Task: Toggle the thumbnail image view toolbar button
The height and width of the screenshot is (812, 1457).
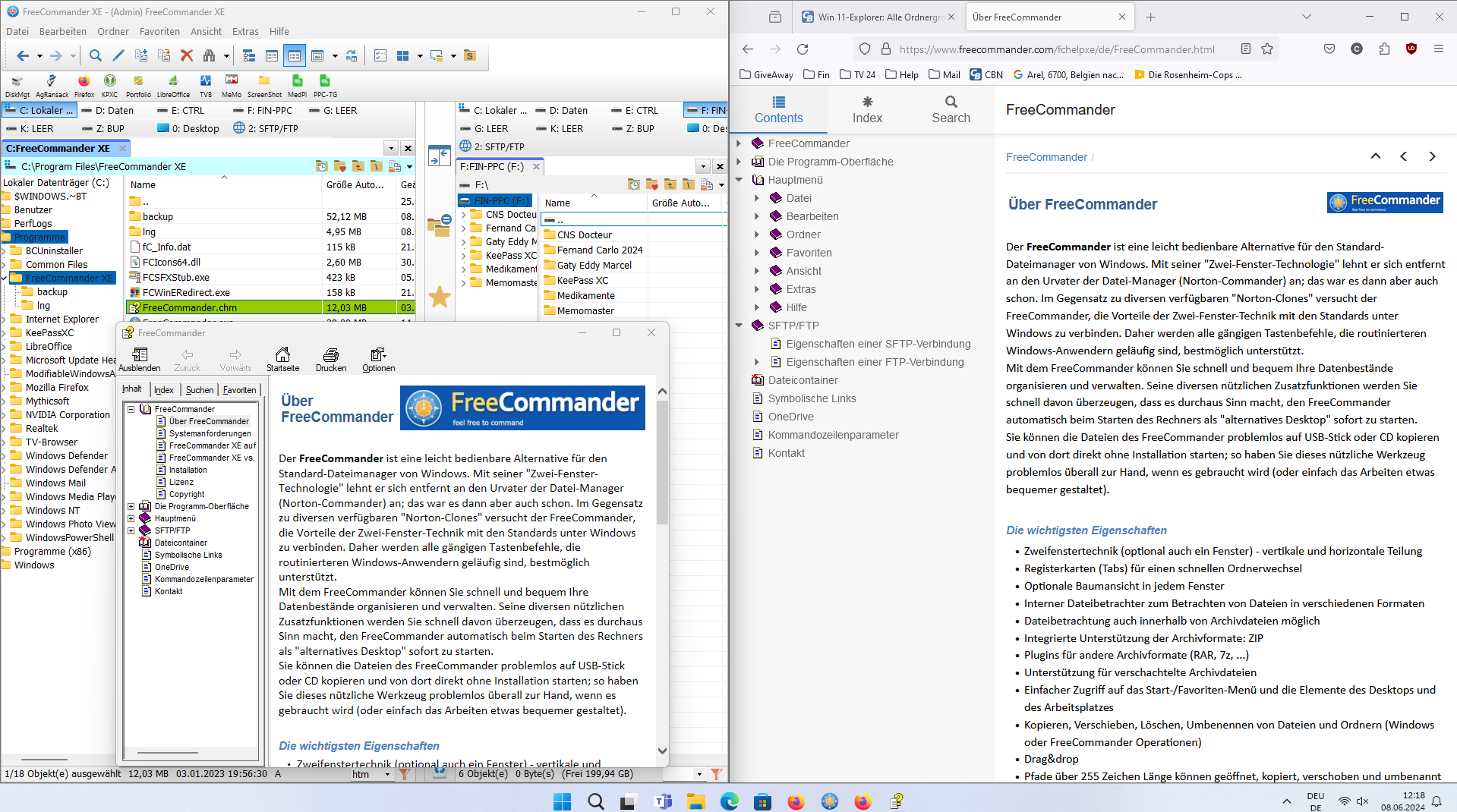Action: tap(317, 55)
